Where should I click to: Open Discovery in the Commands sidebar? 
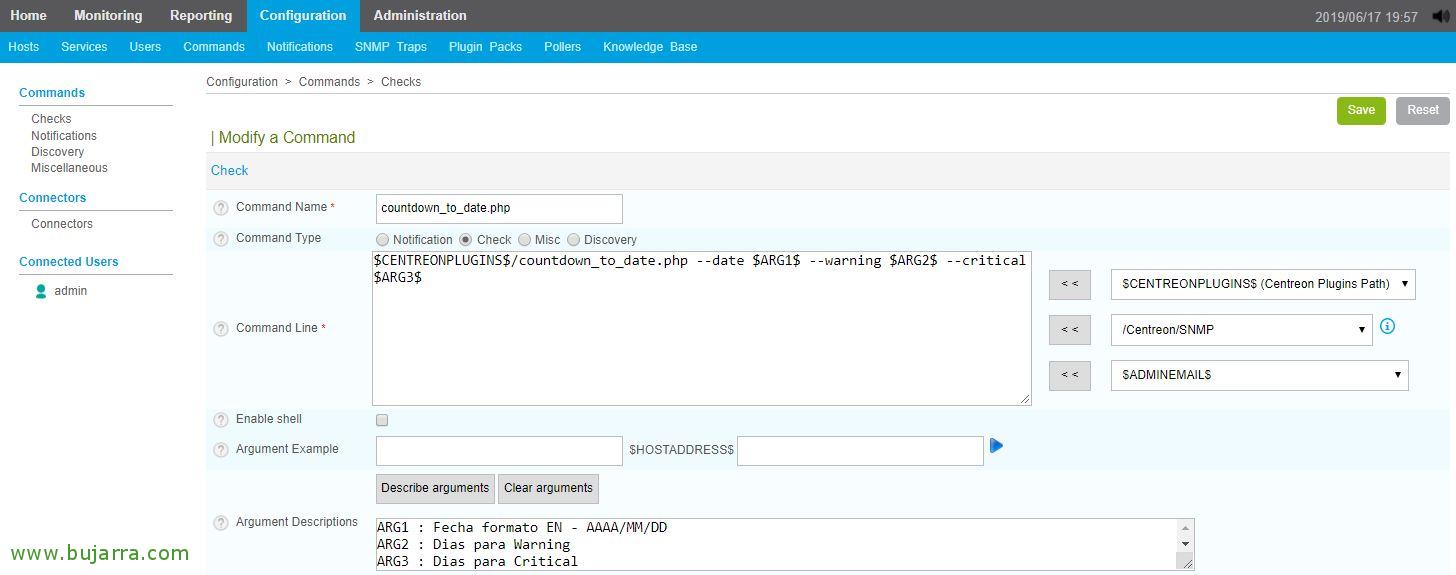pos(58,152)
